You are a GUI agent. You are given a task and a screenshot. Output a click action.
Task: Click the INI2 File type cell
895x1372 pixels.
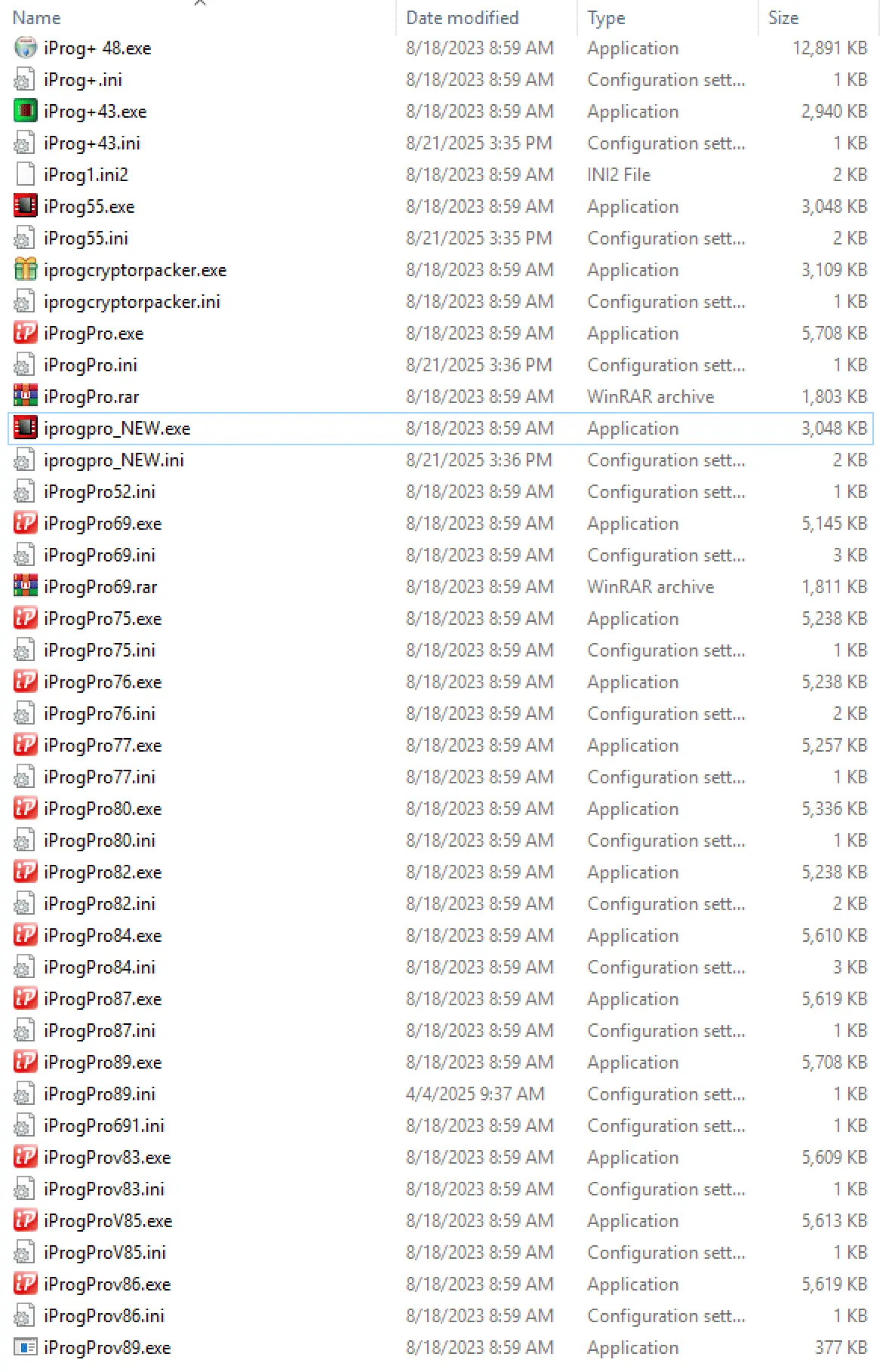coord(619,175)
